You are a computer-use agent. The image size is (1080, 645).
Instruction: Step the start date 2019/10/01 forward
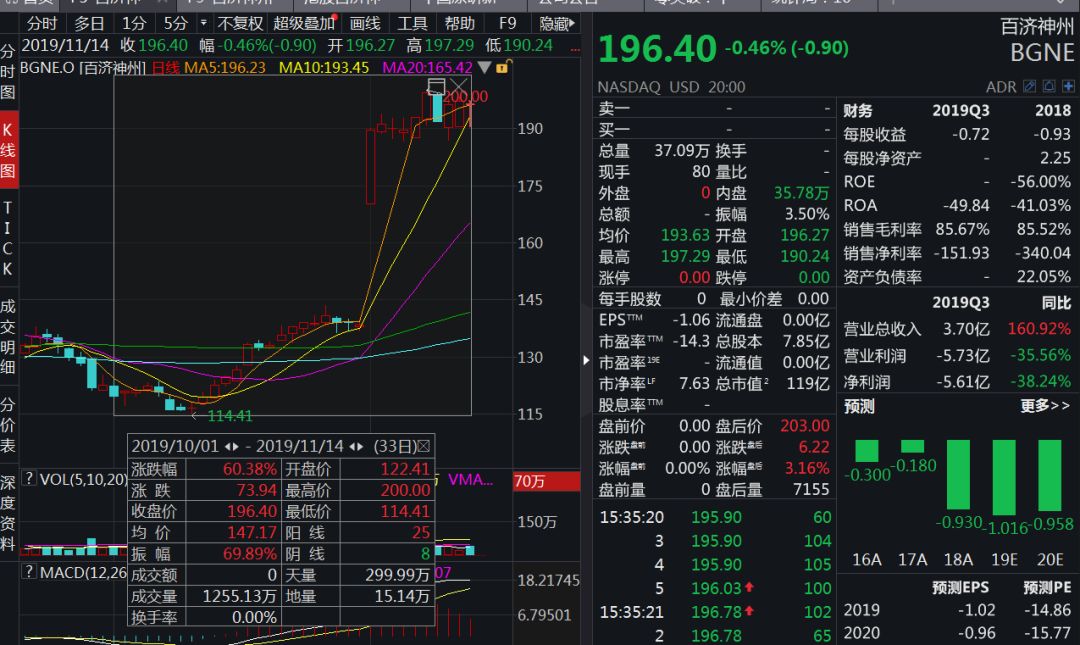tap(236, 447)
